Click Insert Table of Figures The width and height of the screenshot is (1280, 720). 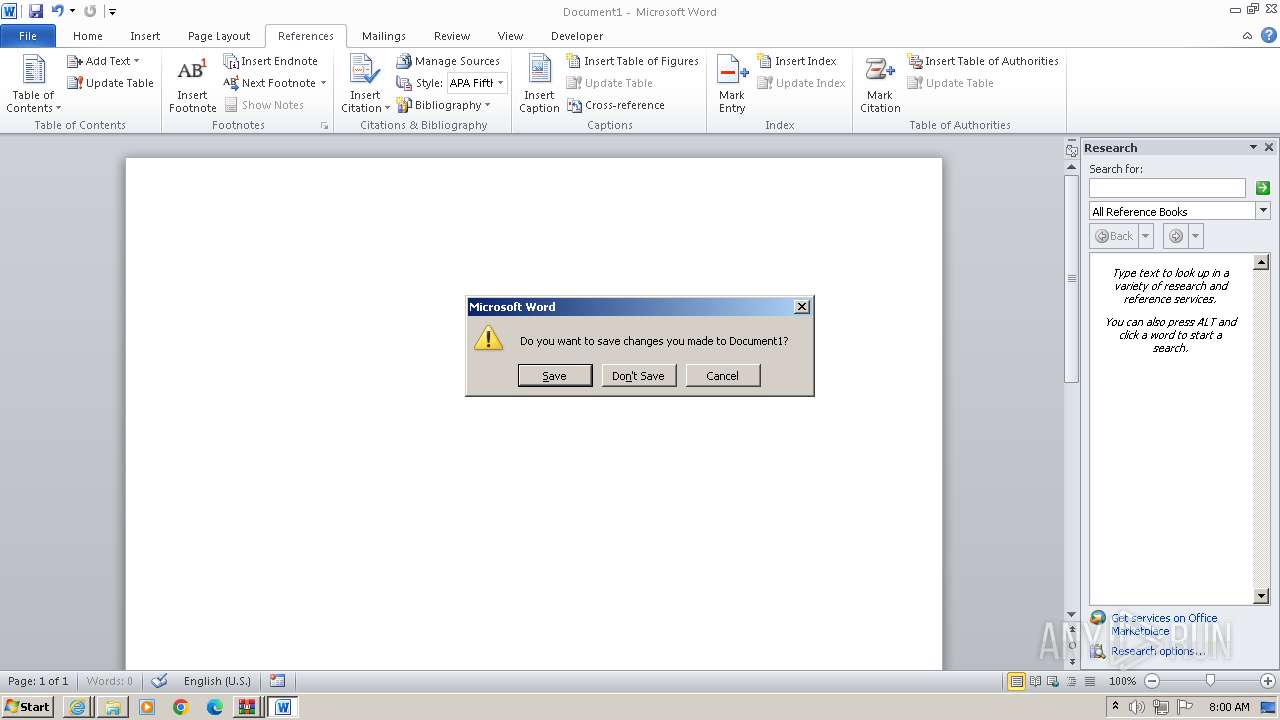pos(632,61)
